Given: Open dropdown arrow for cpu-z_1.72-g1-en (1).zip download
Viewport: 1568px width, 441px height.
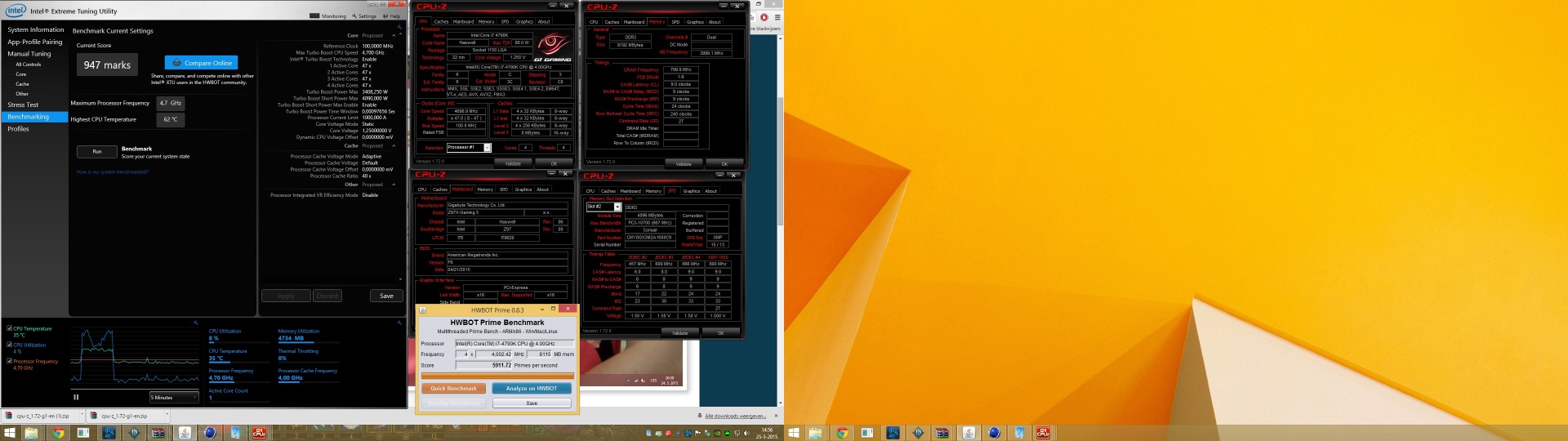Looking at the screenshot, I should [x=81, y=416].
